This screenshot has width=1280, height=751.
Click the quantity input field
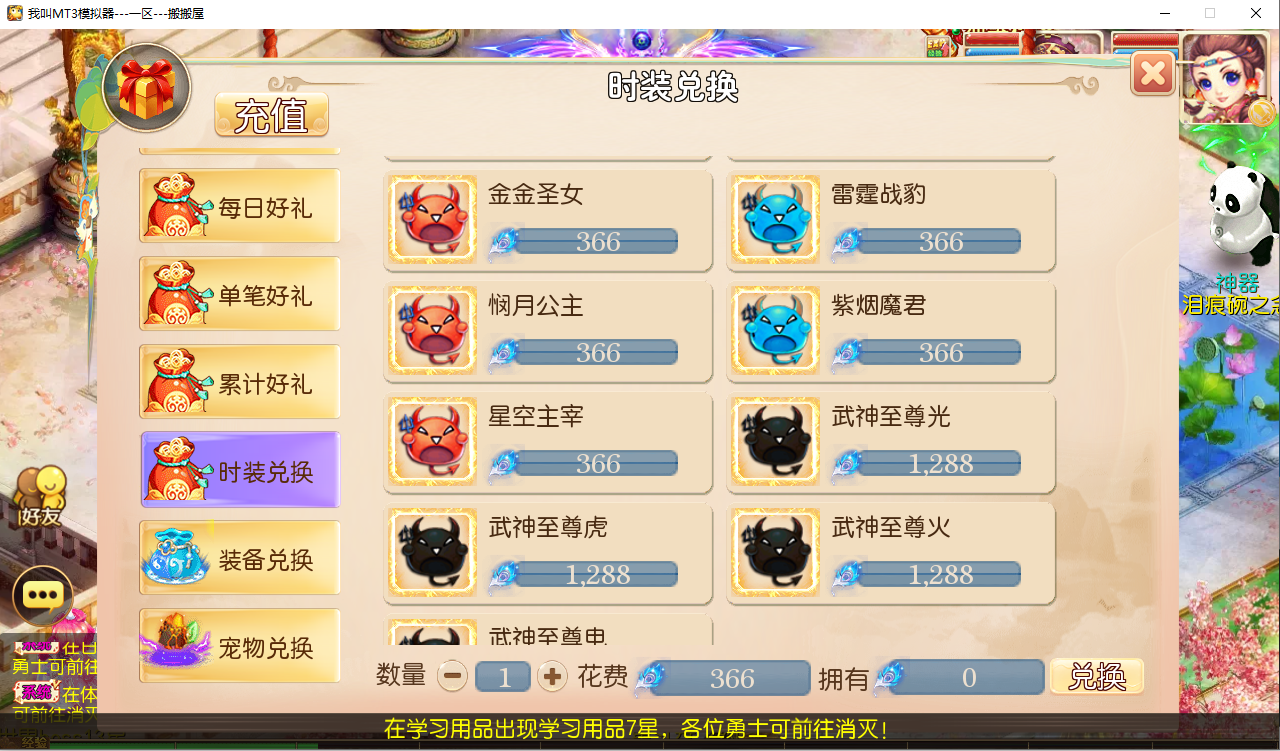503,677
